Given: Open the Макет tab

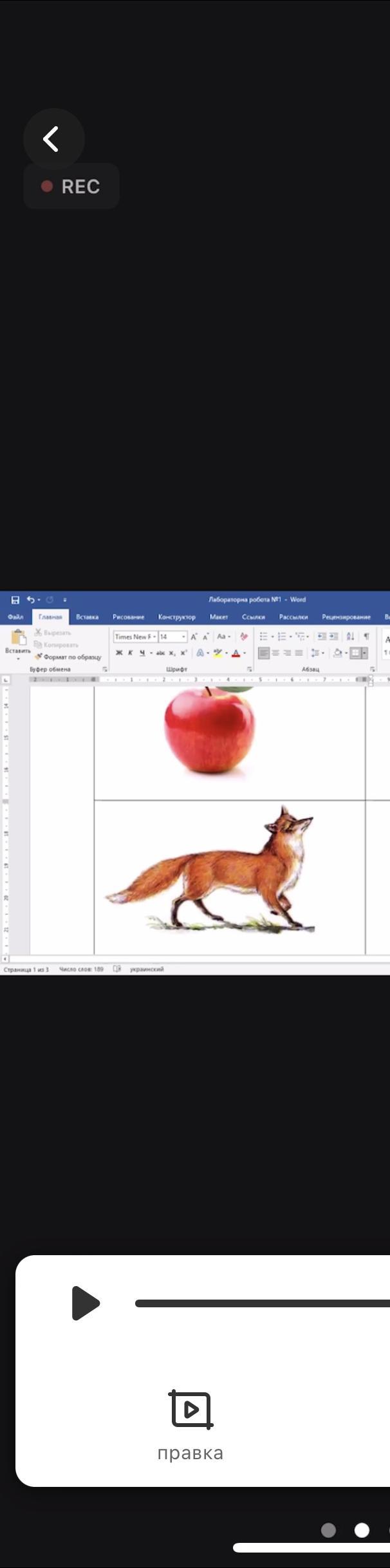Looking at the screenshot, I should [x=219, y=617].
